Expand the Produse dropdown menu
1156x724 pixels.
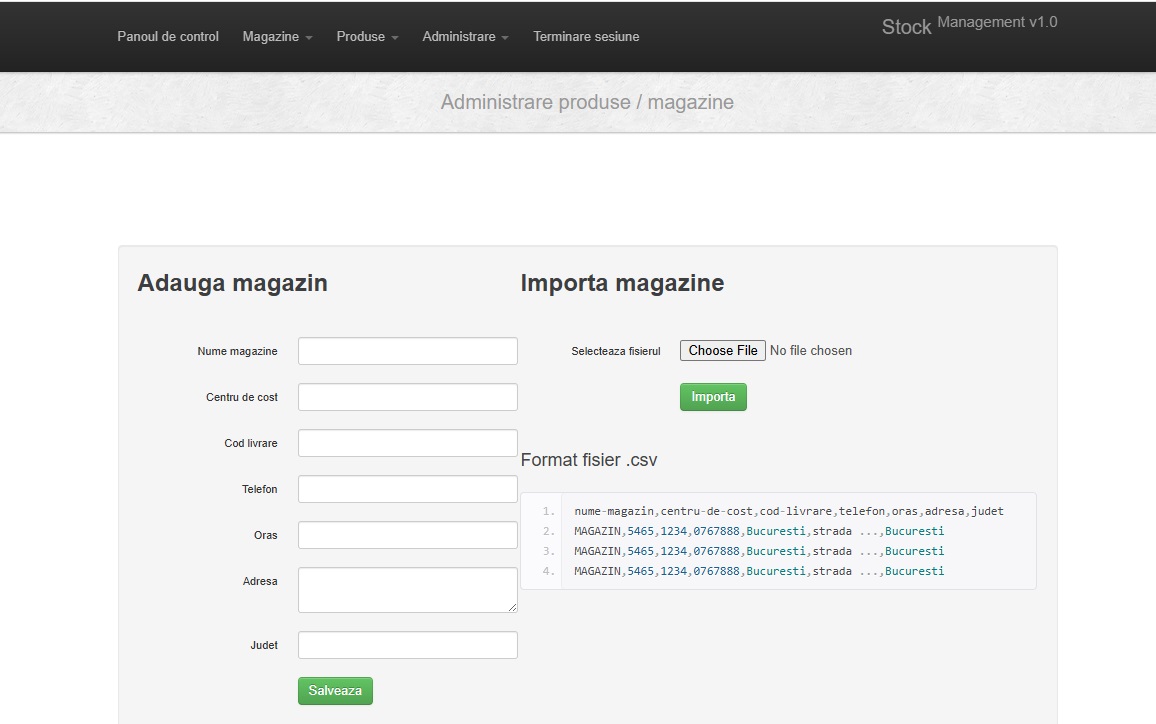pos(367,37)
